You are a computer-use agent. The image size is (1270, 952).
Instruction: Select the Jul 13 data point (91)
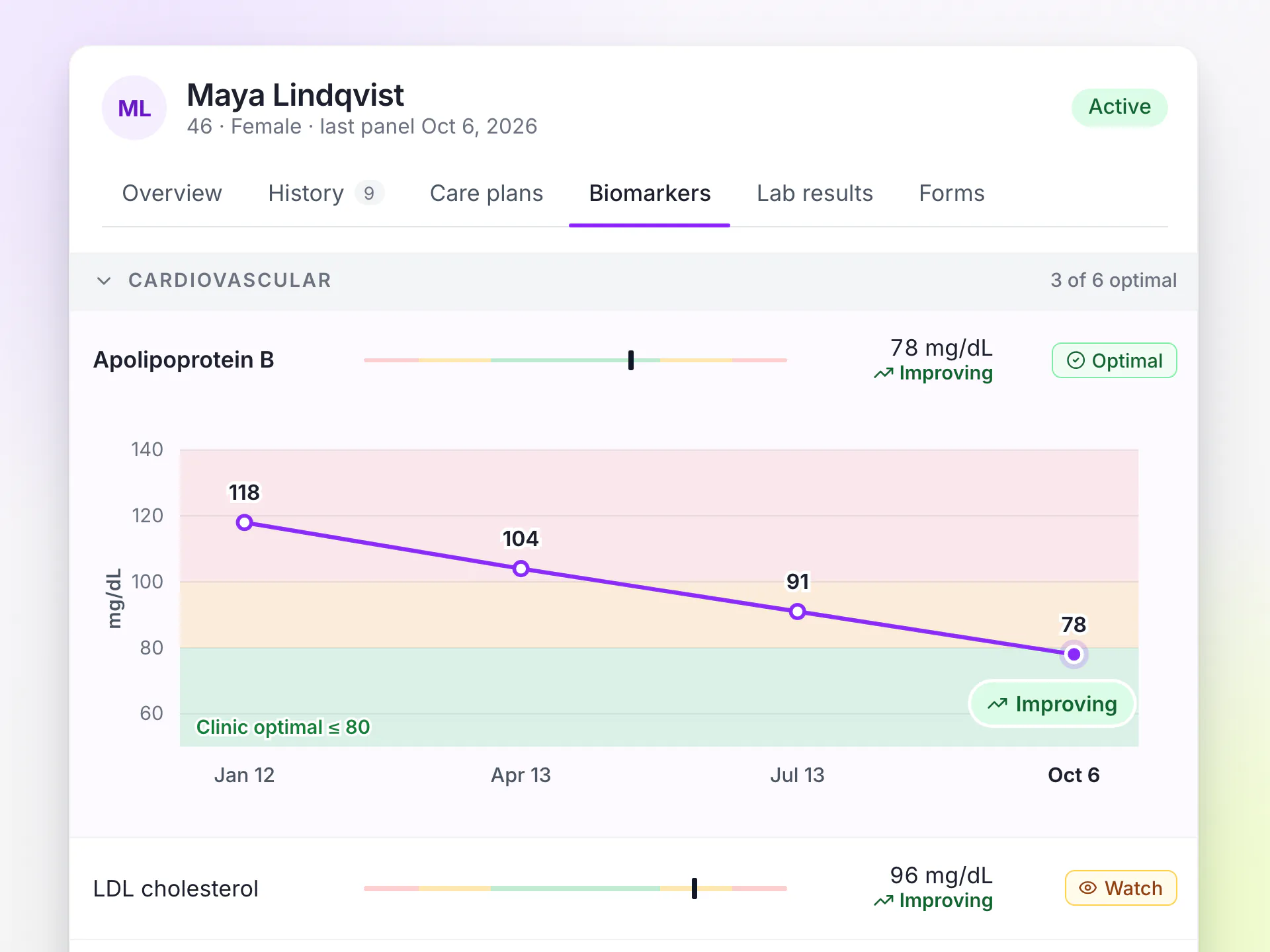pos(797,612)
